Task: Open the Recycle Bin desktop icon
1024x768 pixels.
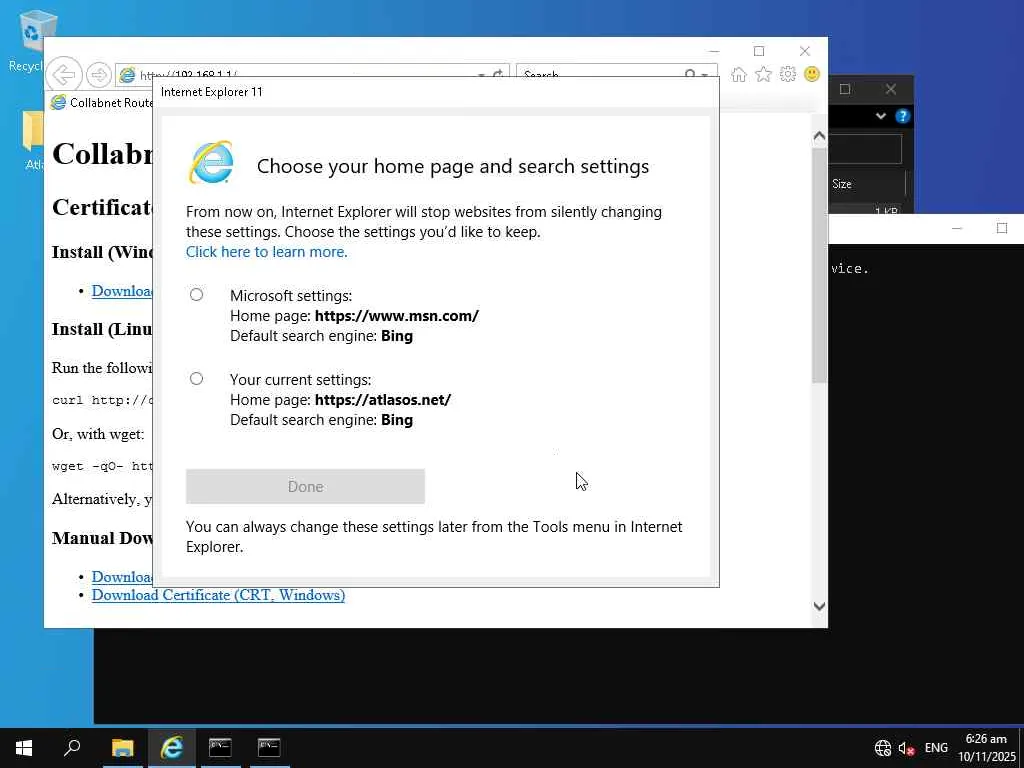Action: point(30,40)
